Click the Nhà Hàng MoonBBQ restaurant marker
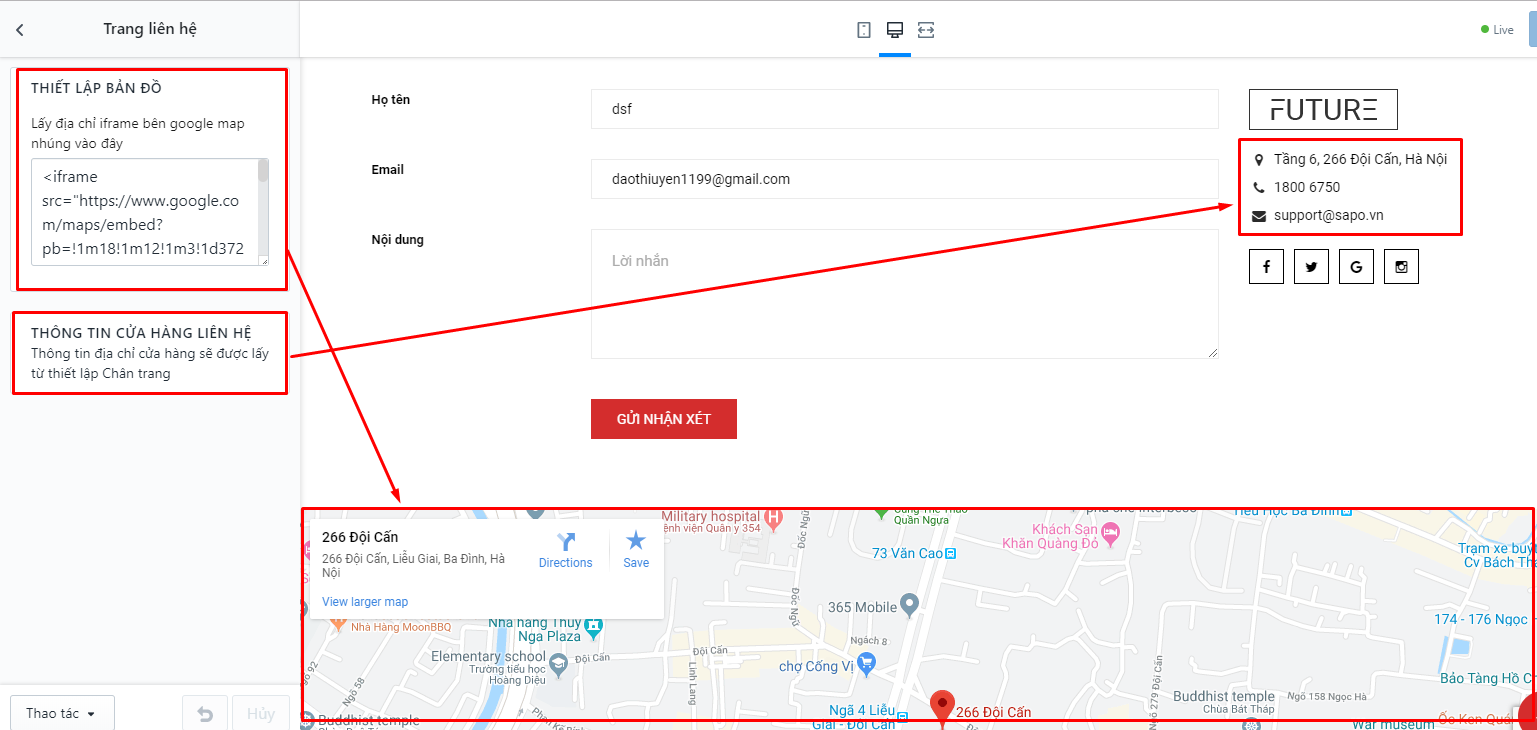Viewport: 1537px width, 730px height. coord(338,625)
